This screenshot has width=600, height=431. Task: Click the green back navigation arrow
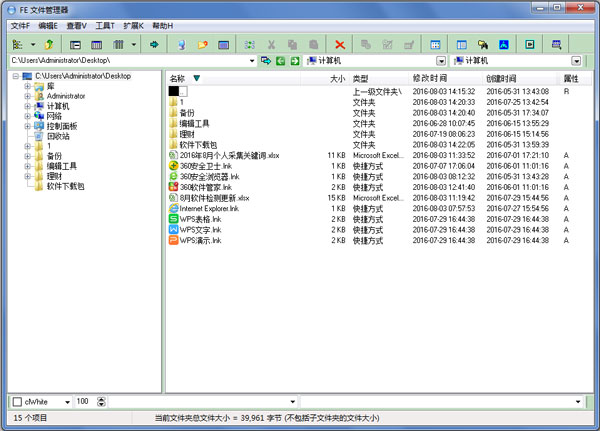click(x=281, y=61)
